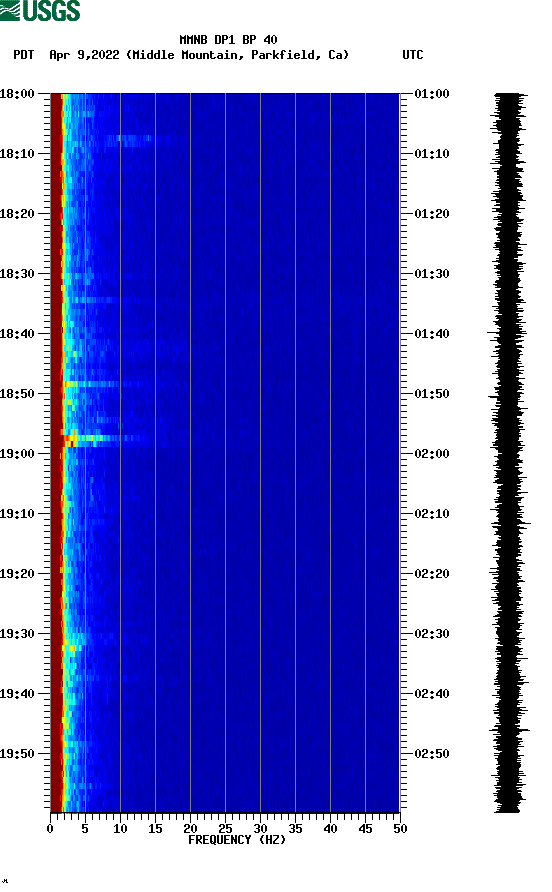Click the '02:50' UTC time label
Viewport: 552px width, 892px height.
click(x=432, y=754)
